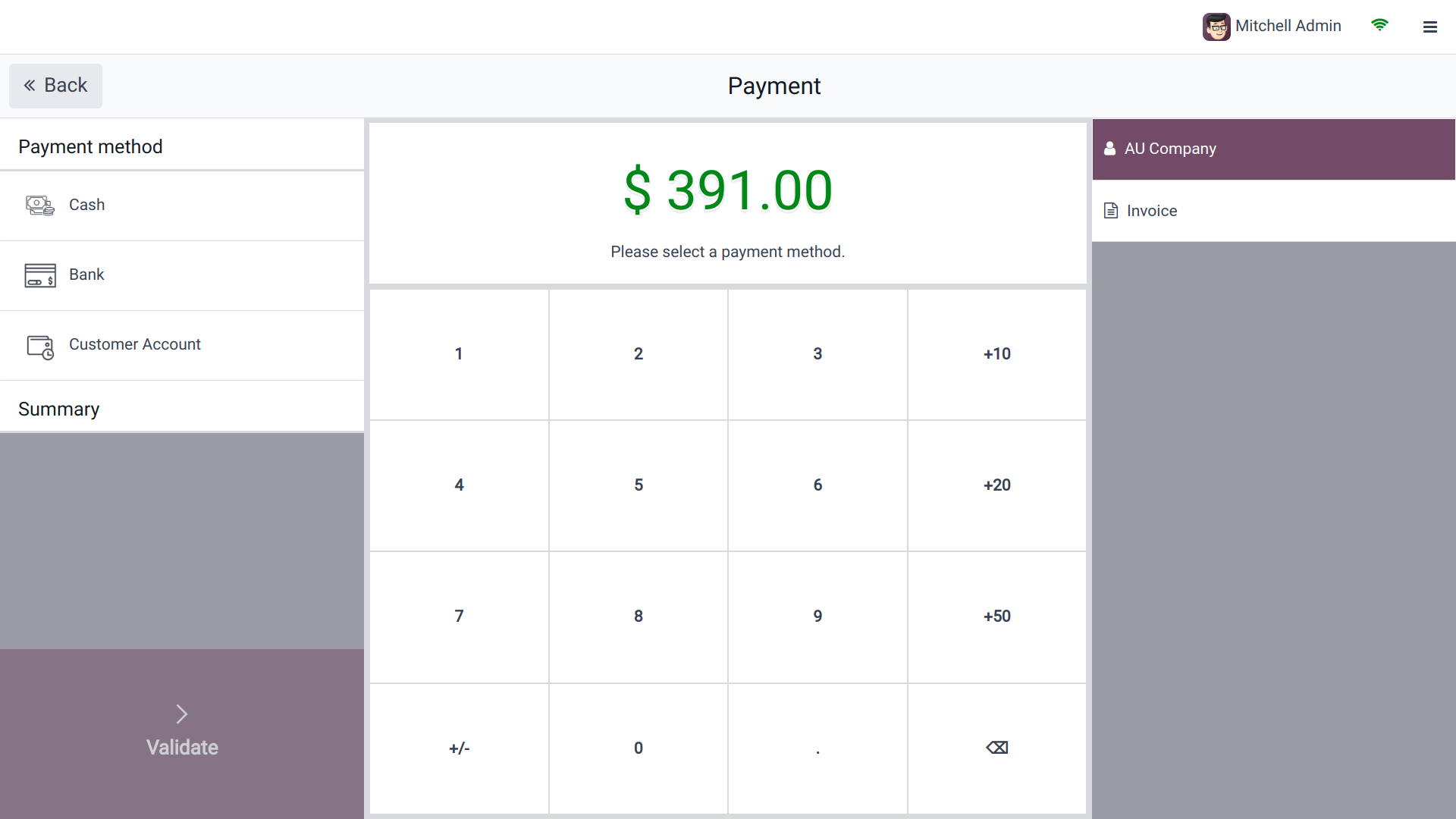The width and height of the screenshot is (1456, 819).
Task: Select the Bank payment method icon
Action: tap(39, 275)
